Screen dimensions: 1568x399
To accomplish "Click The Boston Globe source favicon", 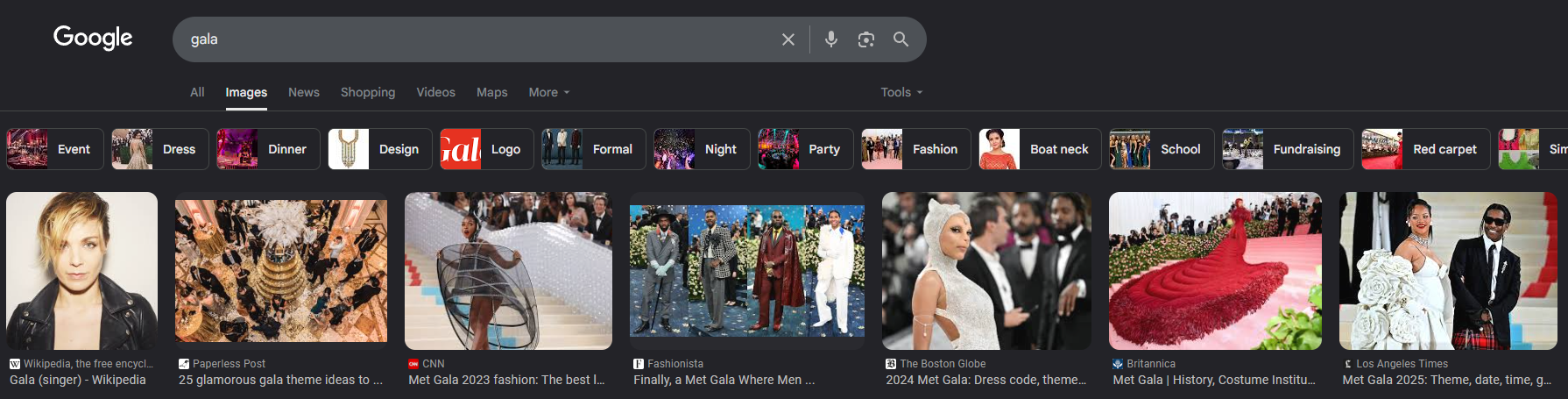I will (x=891, y=364).
